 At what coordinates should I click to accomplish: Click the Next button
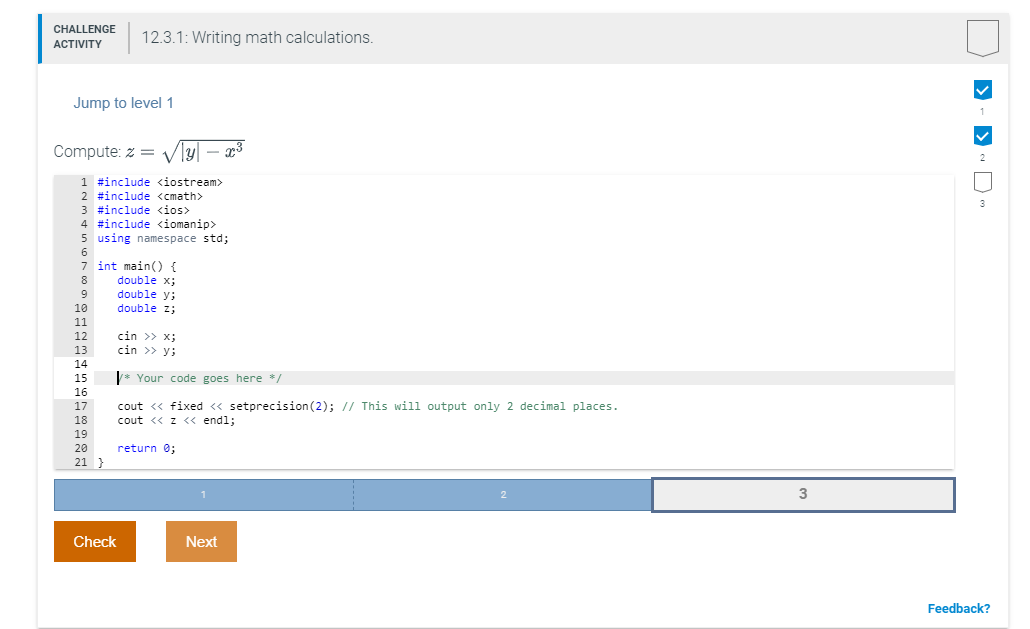[201, 541]
